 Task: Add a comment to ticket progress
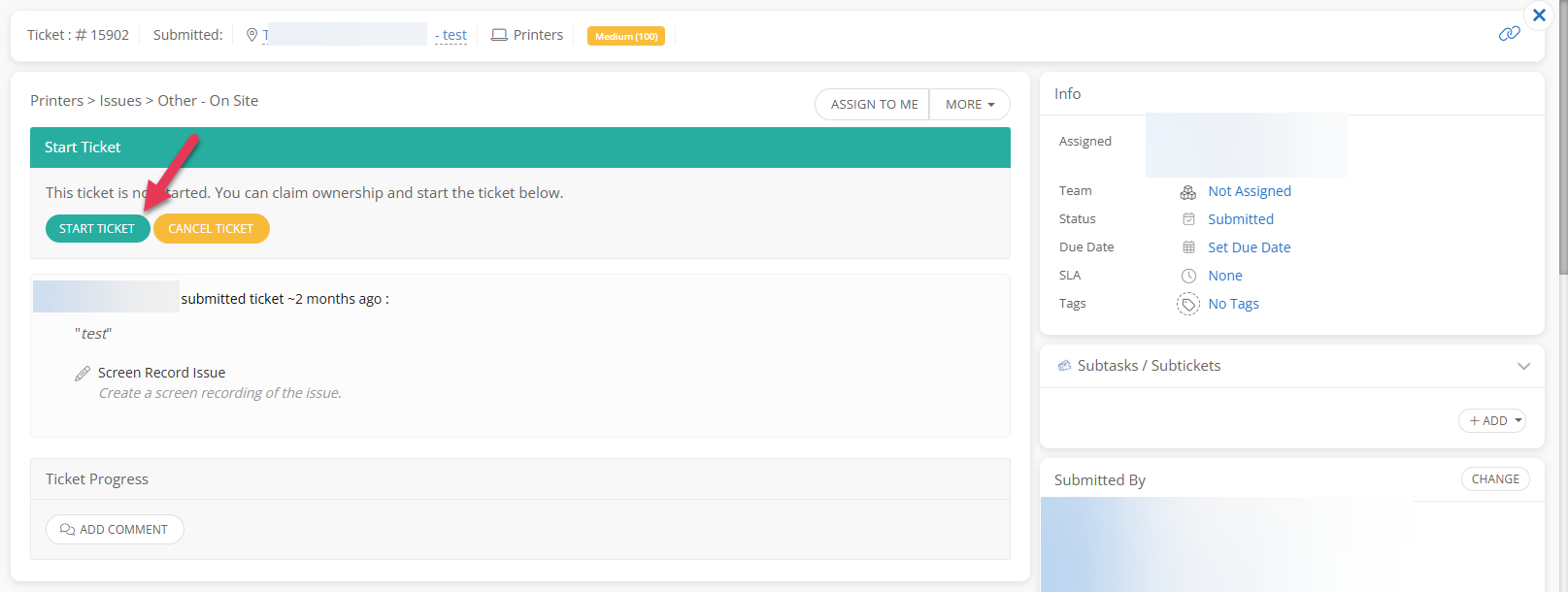point(115,530)
